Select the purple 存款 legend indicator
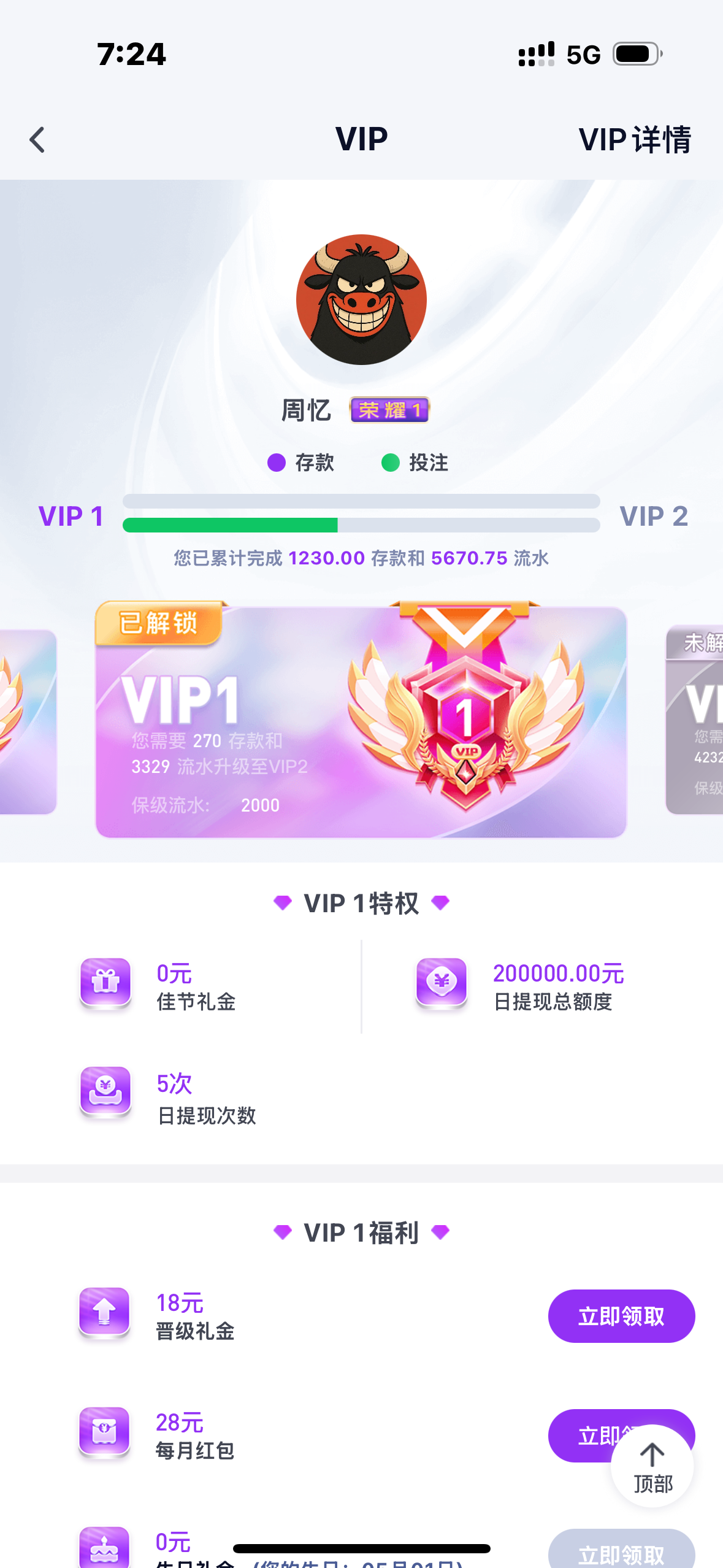Viewport: 723px width, 1568px height. coord(277,463)
